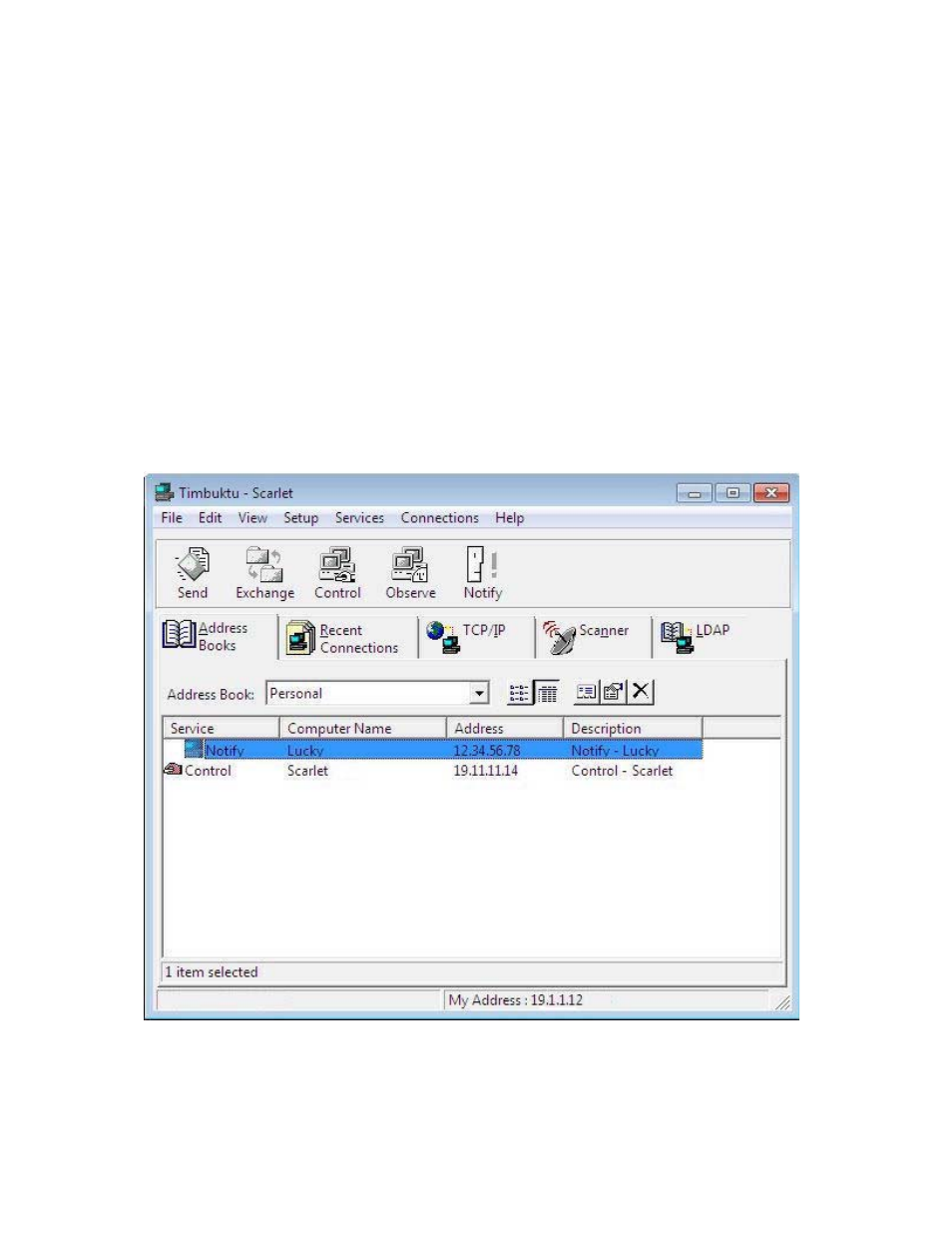This screenshot has width=952, height=1233.
Task: Click the address 19.11.11.14
Action: point(486,771)
